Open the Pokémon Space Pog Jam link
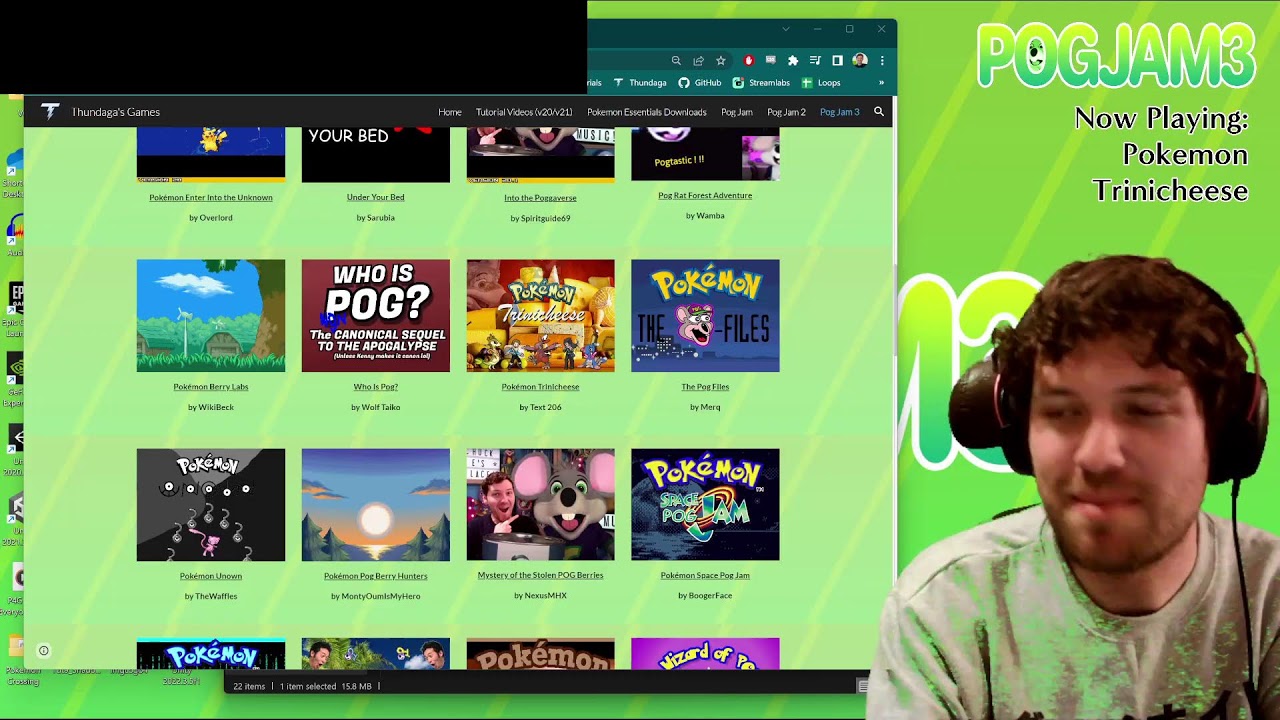Image resolution: width=1280 pixels, height=720 pixels. tap(705, 575)
